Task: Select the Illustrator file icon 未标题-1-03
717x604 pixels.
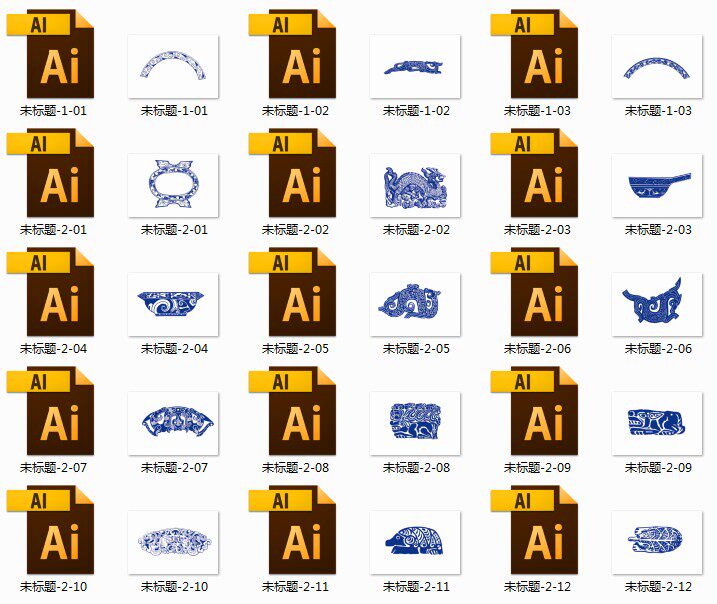Action: [534, 54]
